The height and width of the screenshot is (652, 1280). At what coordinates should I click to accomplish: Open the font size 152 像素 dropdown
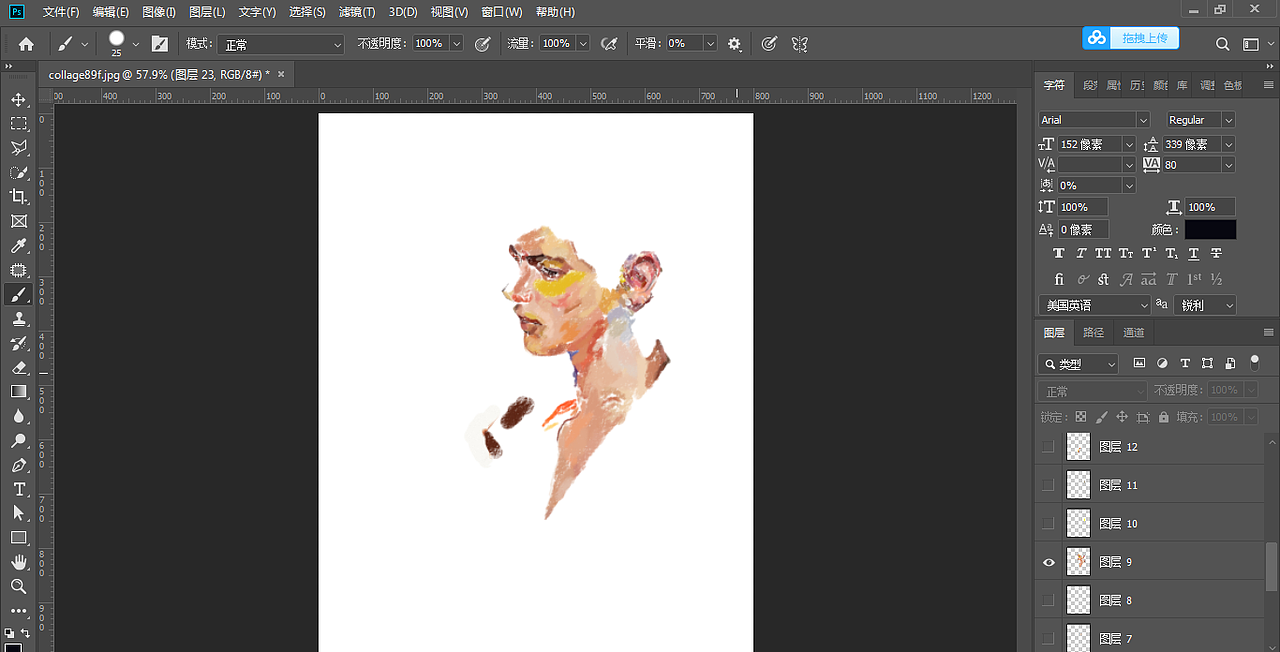[x=1129, y=145]
